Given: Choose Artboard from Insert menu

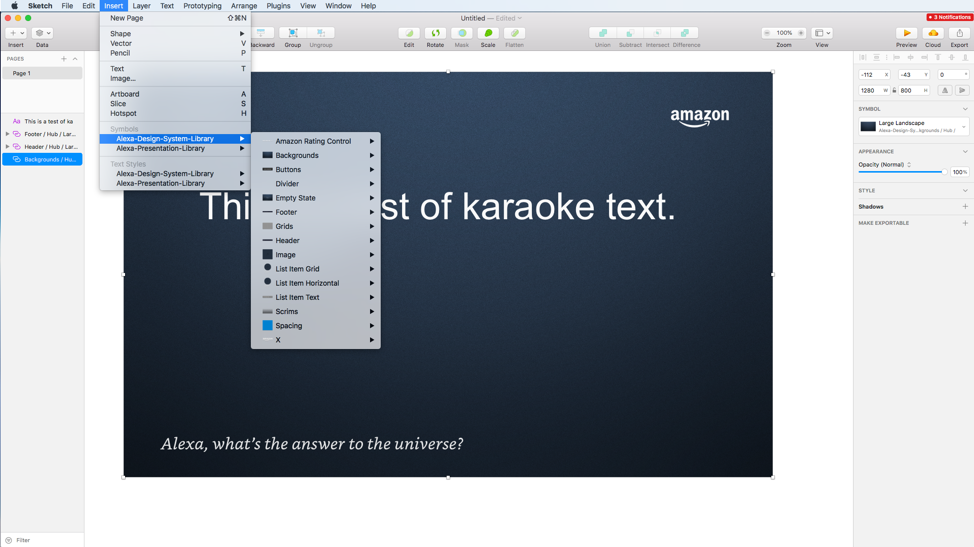Looking at the screenshot, I should pos(175,94).
